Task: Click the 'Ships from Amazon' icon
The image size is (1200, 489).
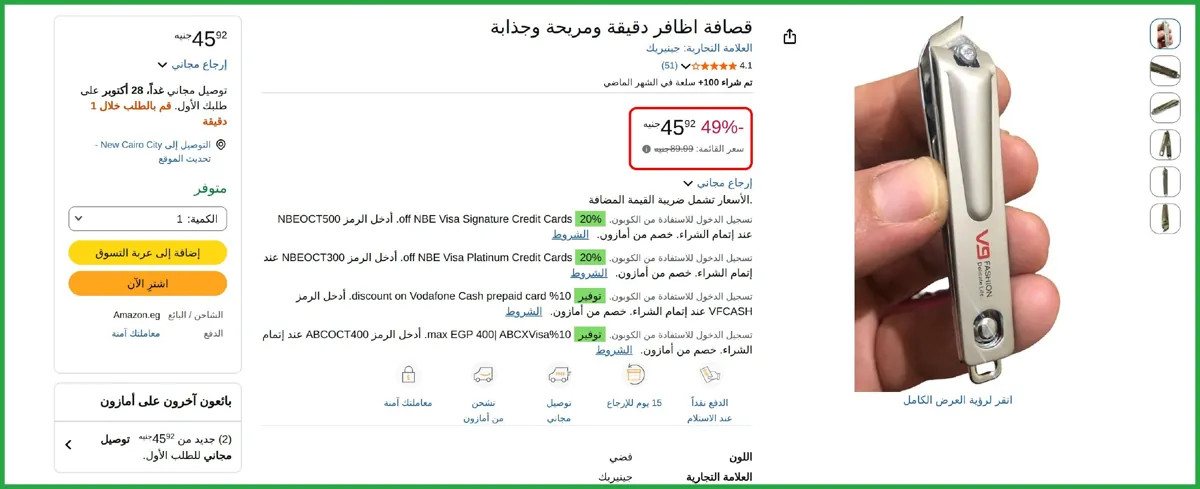Action: [x=483, y=375]
